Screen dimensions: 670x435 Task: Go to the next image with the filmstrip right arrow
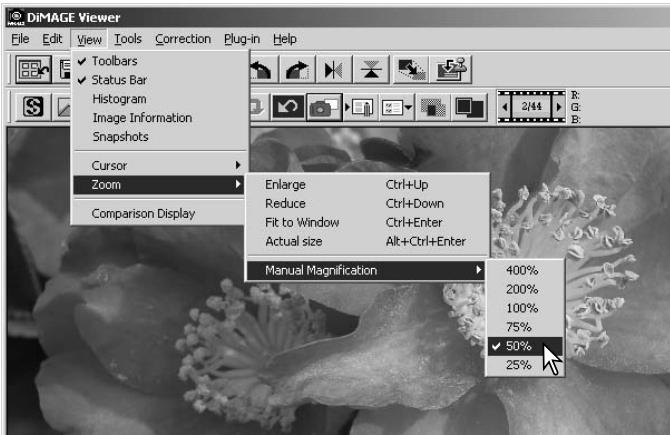(x=558, y=107)
